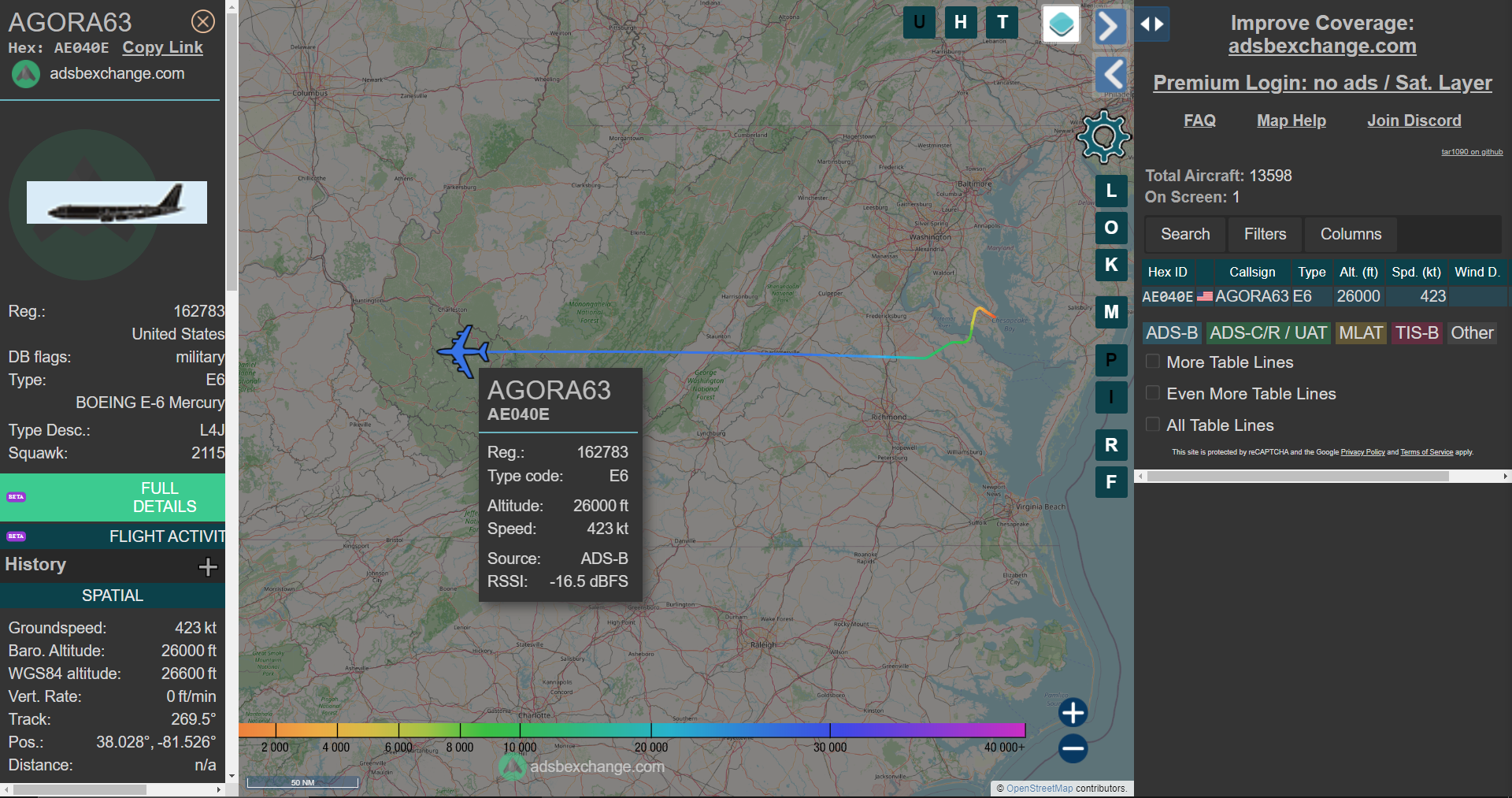Click the adsbexchange logo in left panel
1512x798 pixels.
(25, 74)
